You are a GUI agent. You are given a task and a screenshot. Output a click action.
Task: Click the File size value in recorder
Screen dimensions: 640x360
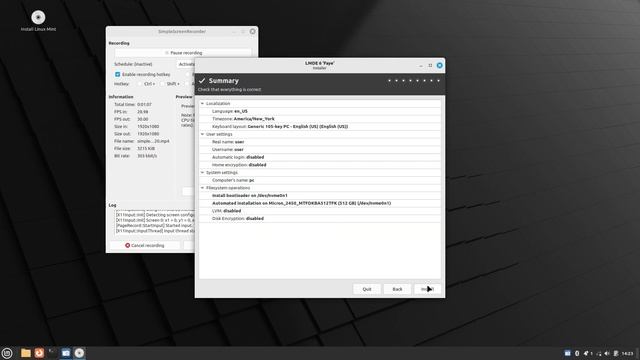(x=146, y=149)
